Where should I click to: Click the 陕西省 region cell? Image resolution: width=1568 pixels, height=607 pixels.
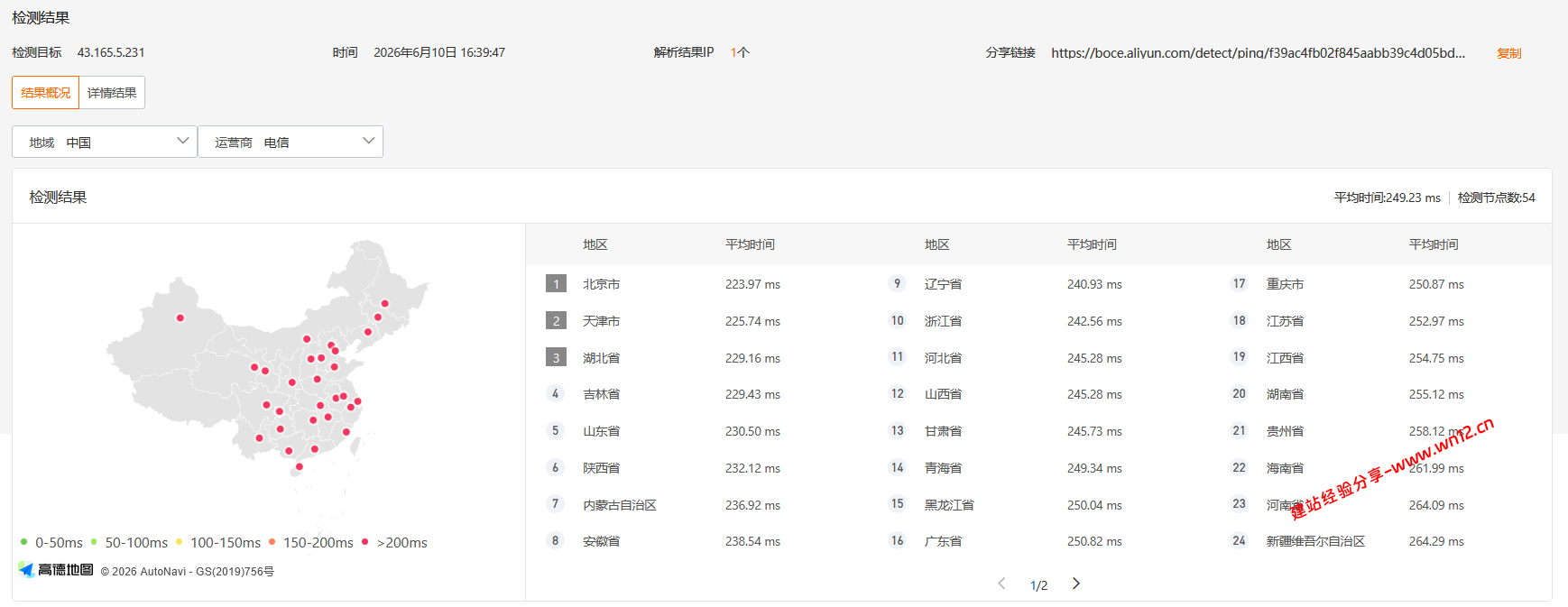coord(601,468)
